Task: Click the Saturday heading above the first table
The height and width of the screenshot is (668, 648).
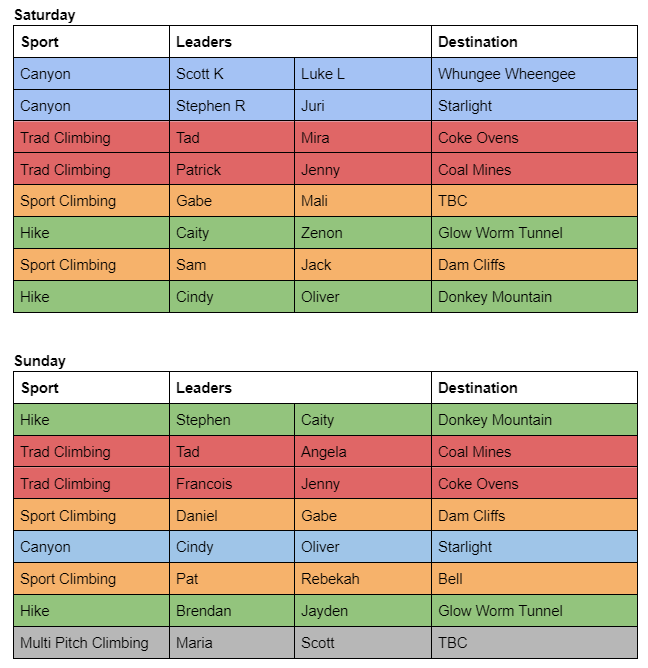Action: click(x=45, y=15)
